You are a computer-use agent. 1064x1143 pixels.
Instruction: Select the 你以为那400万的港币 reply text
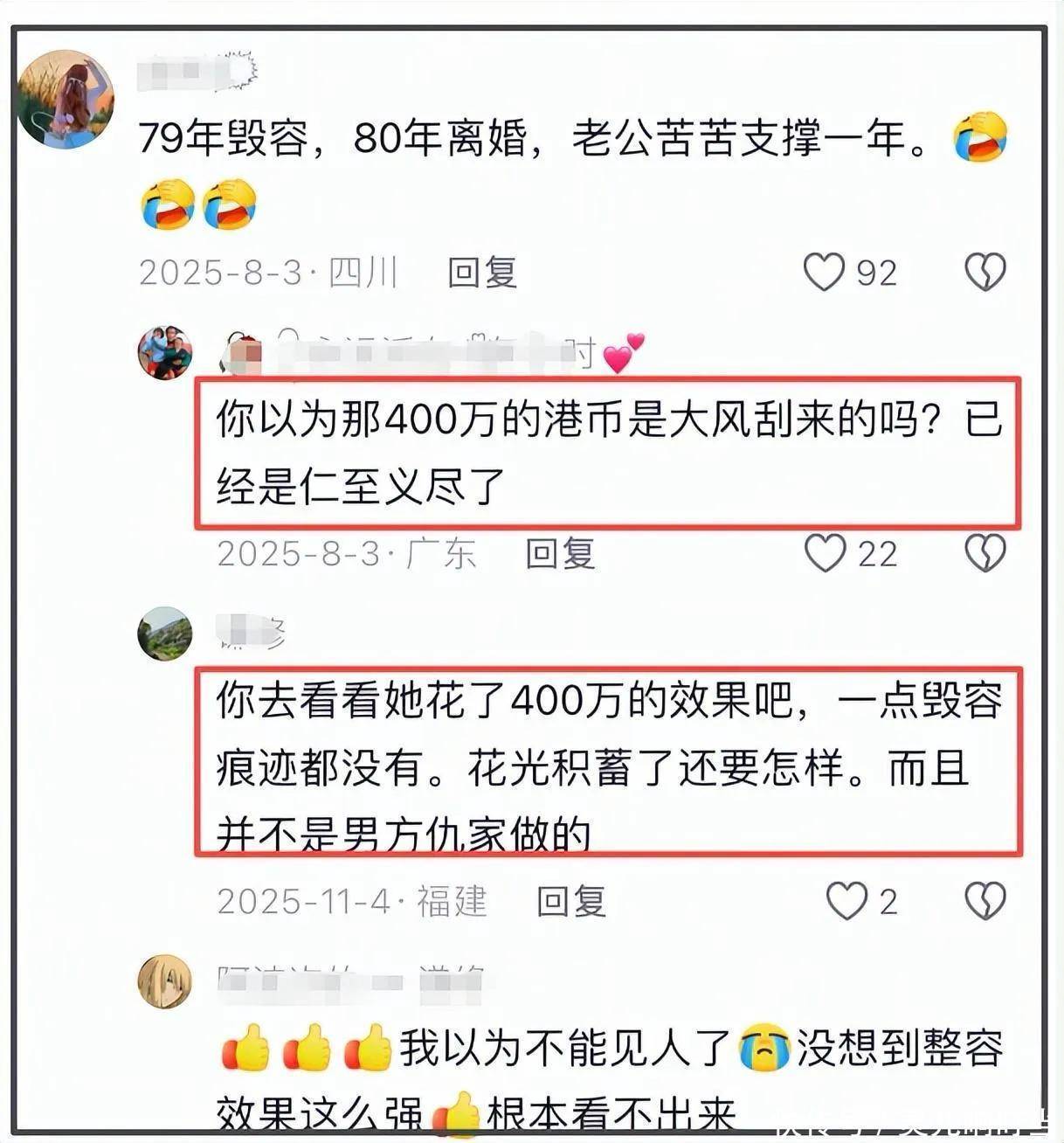[x=609, y=453]
